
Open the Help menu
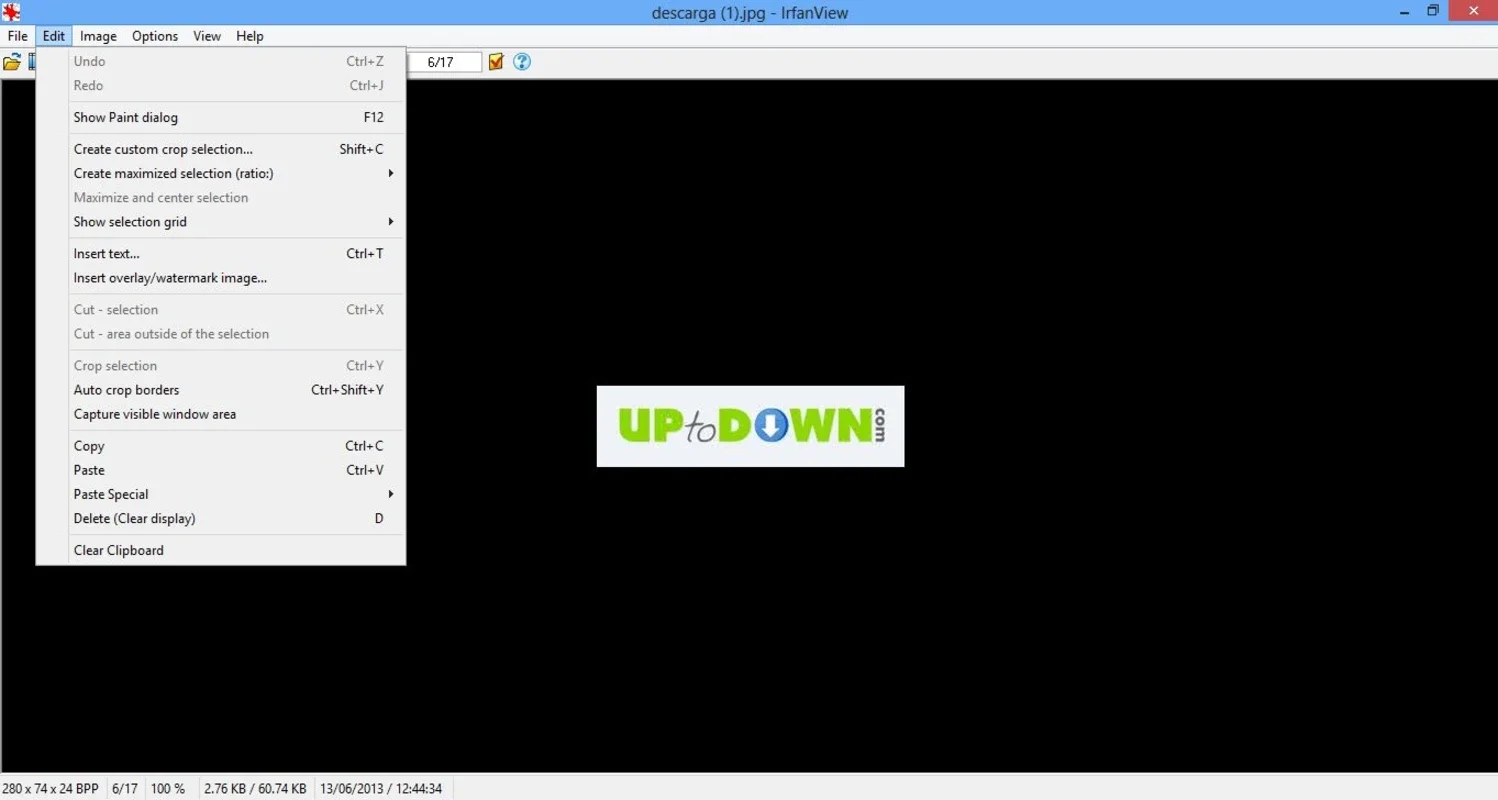250,36
